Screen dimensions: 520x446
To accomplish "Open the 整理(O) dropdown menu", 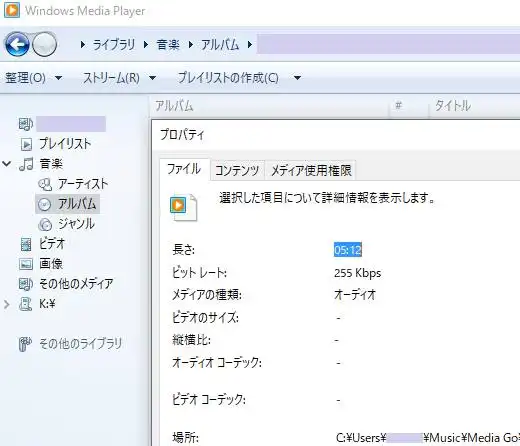I will 33,78.
